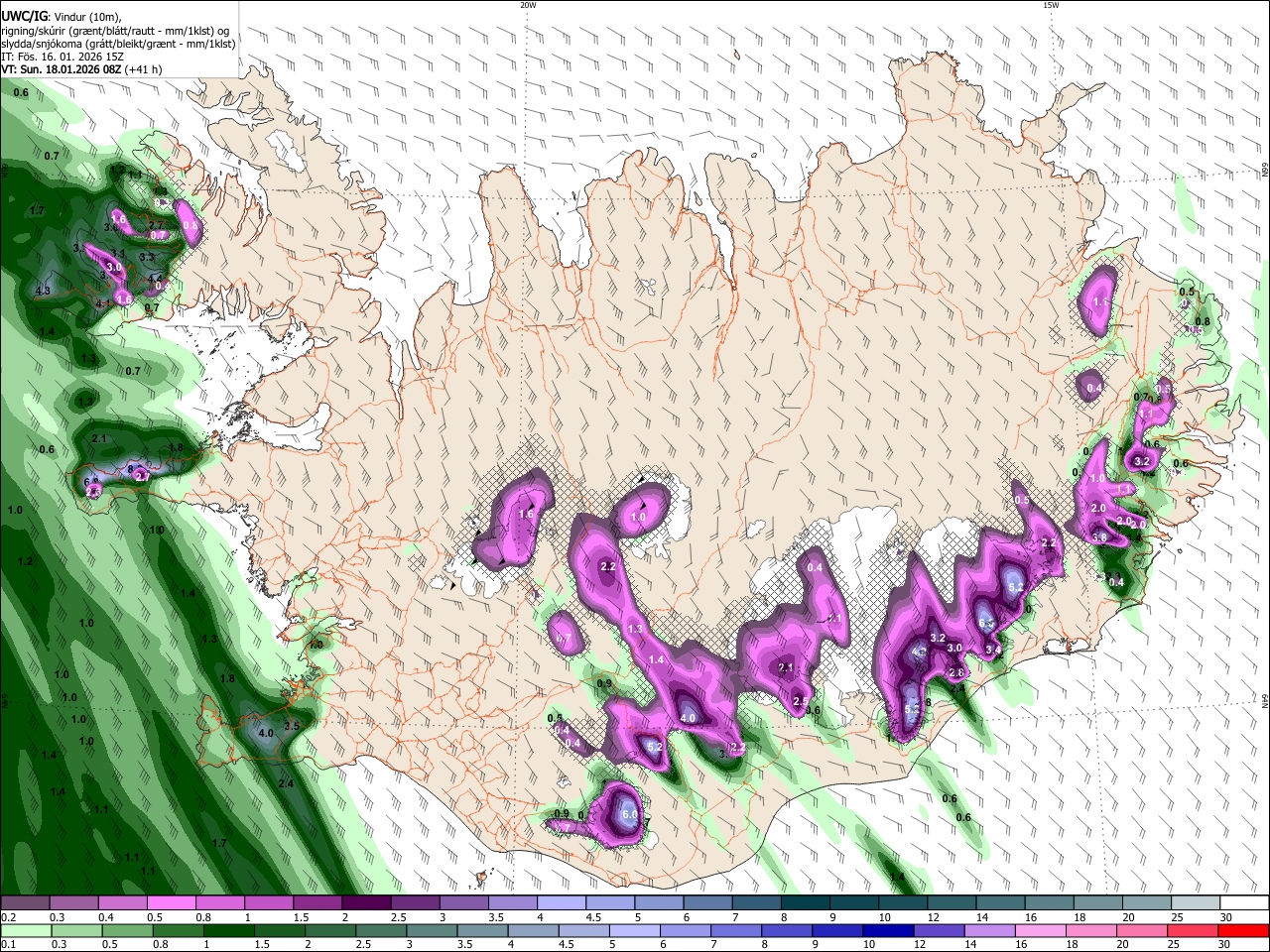This screenshot has width=1270, height=952.
Task: Click the '3.8' value in the southeast fjords
Action: point(1099,537)
